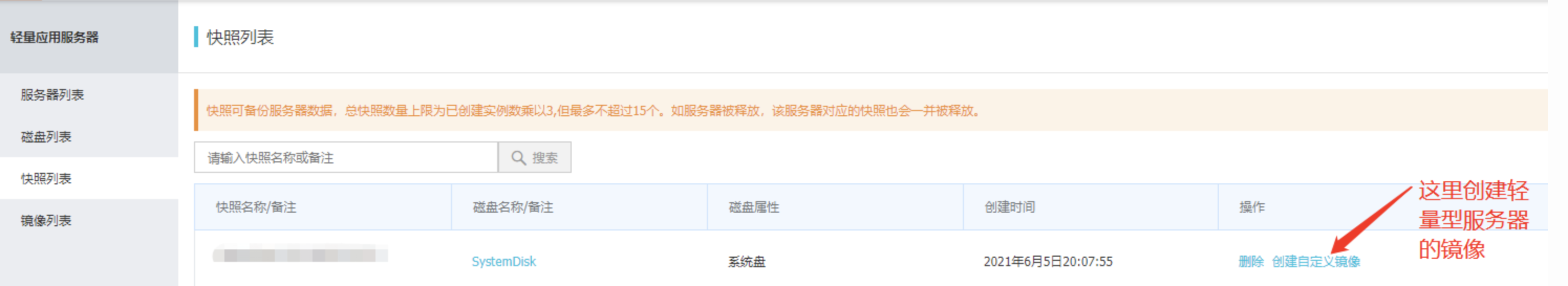Screen dimensions: 1568x286
Task: Click the 快照列表 page title
Action: coord(240,37)
